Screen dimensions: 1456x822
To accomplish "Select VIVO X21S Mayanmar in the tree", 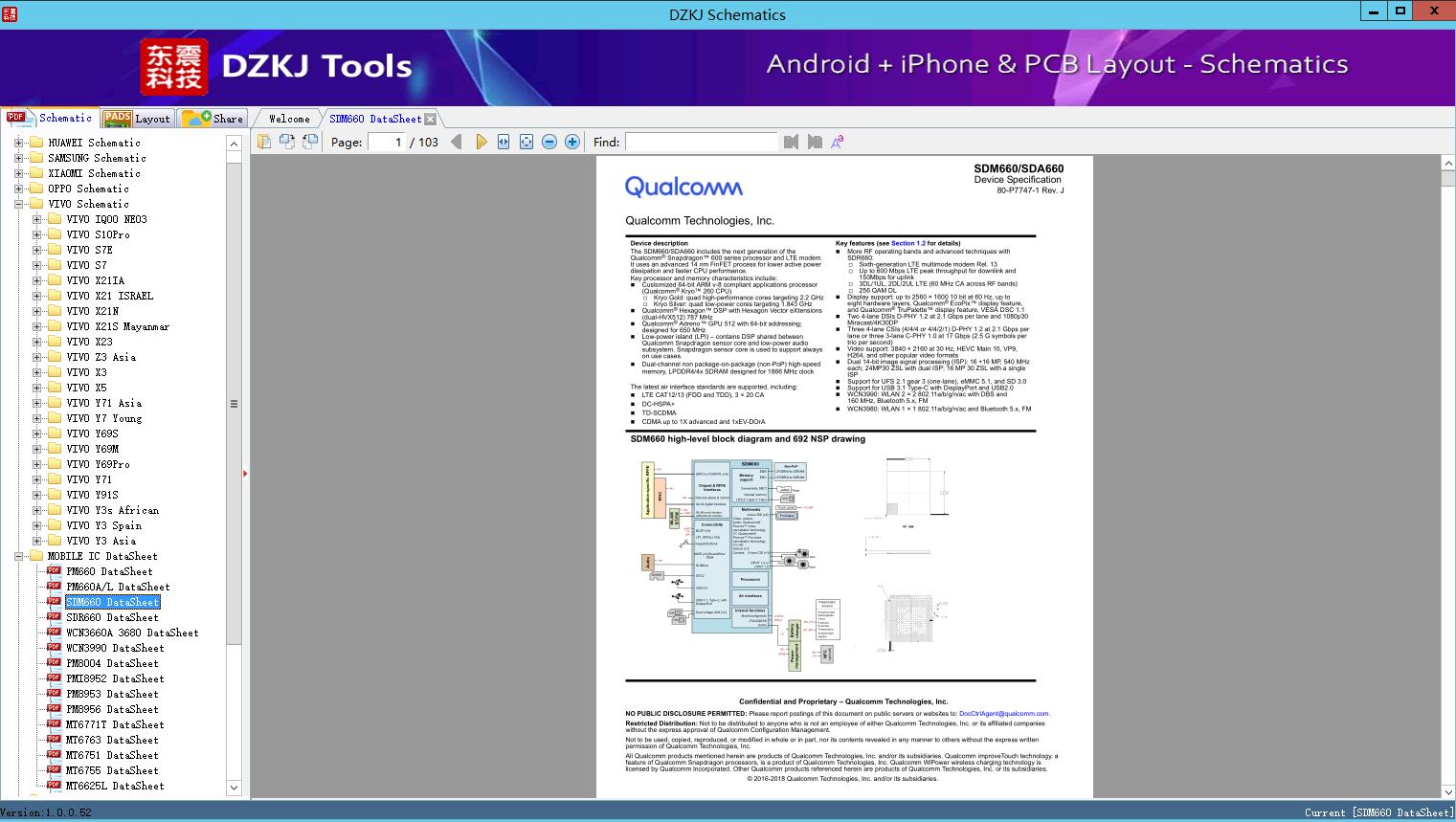I will tap(118, 326).
